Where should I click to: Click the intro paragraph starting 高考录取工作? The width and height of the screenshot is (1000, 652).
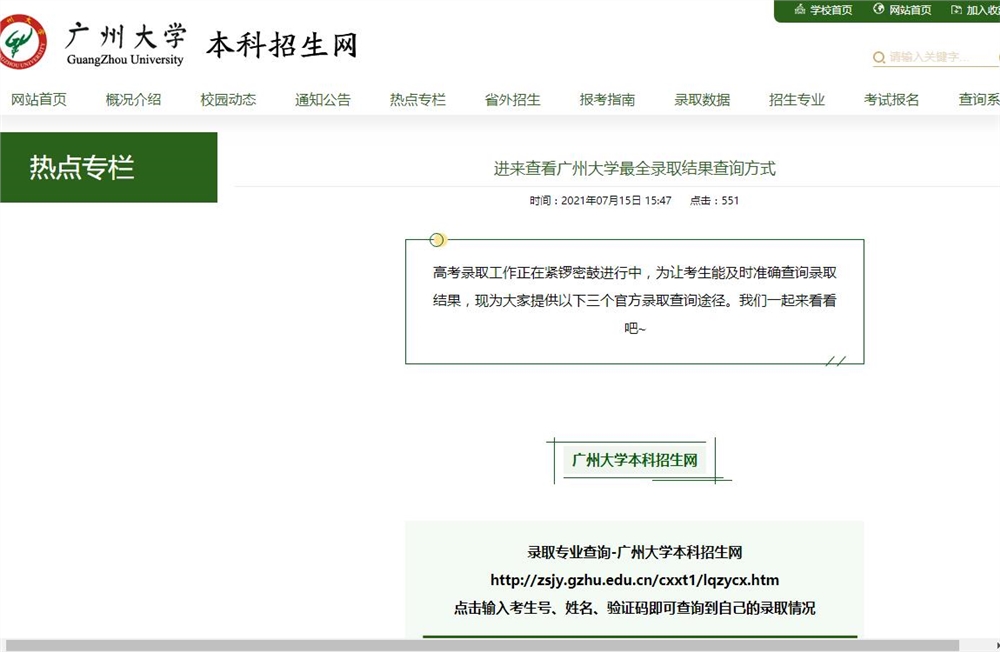tap(635, 300)
